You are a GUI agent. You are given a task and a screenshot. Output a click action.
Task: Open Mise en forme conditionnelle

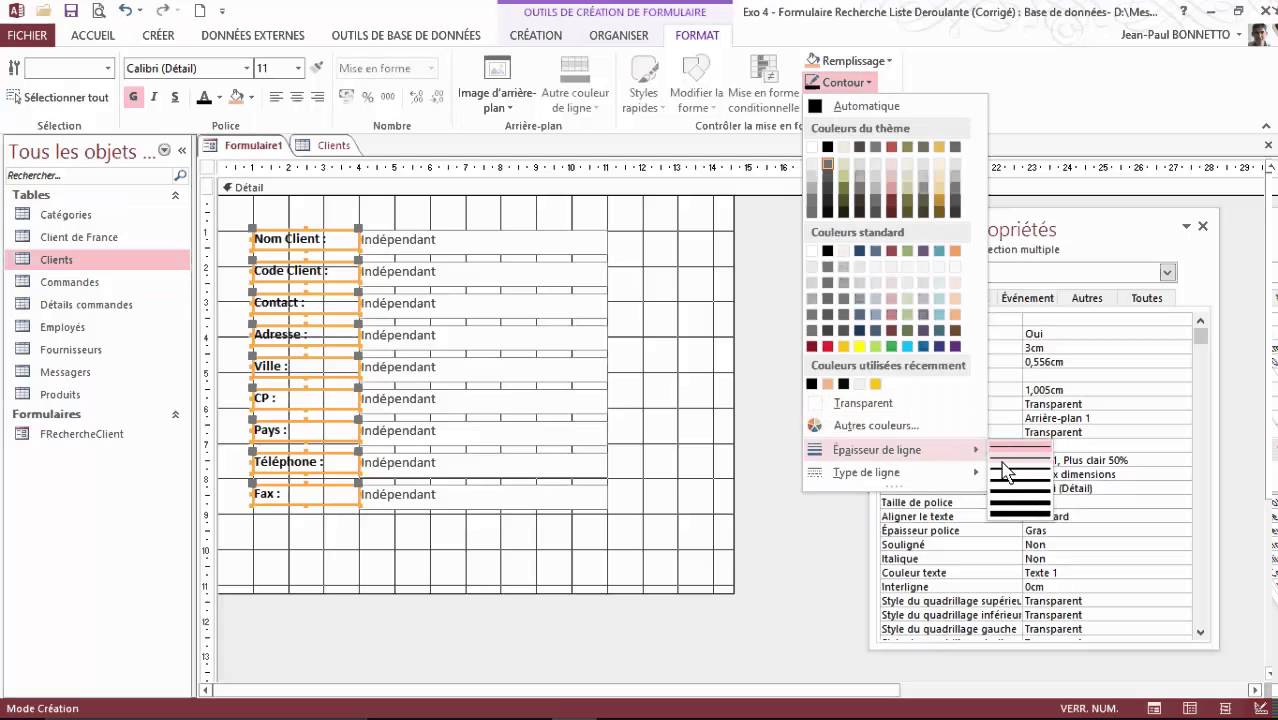[763, 86]
